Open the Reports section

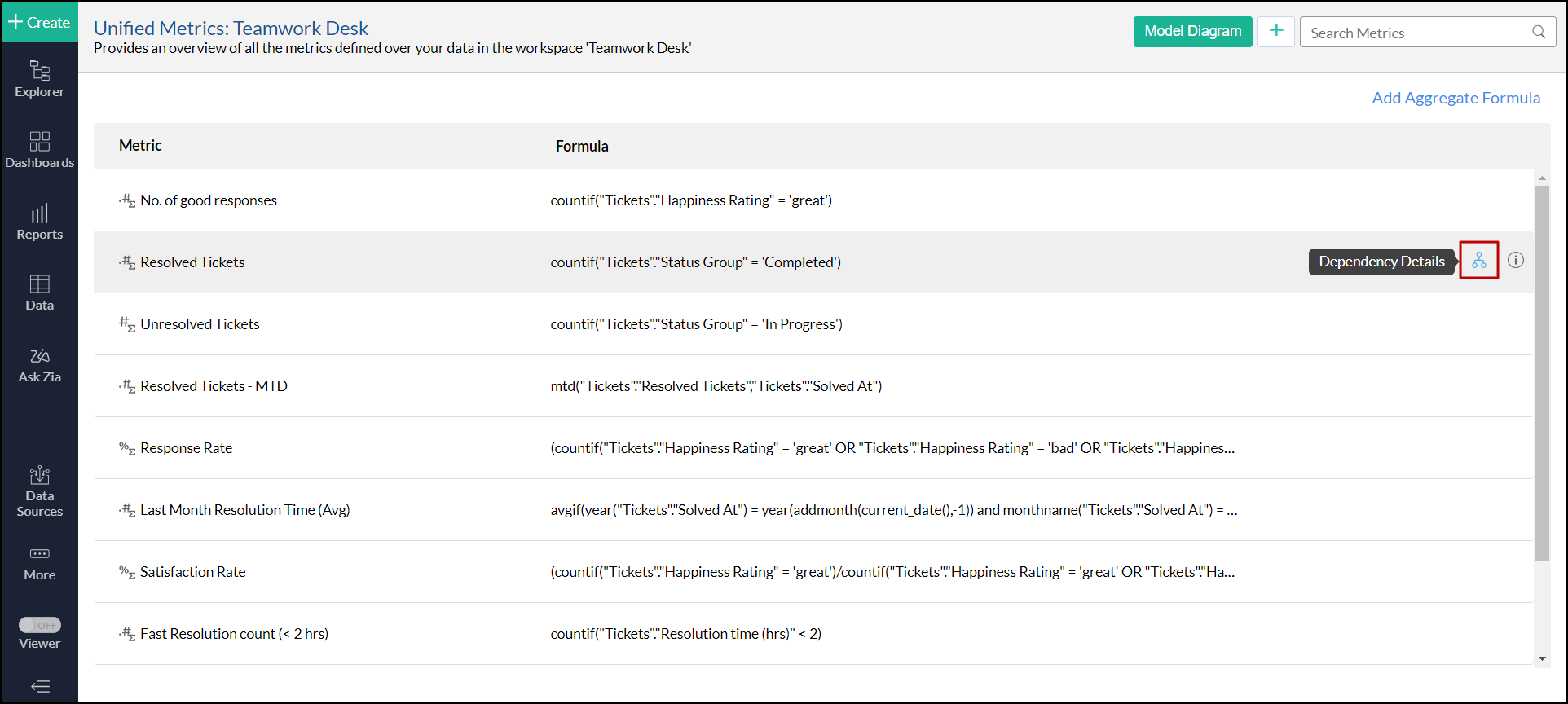click(39, 222)
